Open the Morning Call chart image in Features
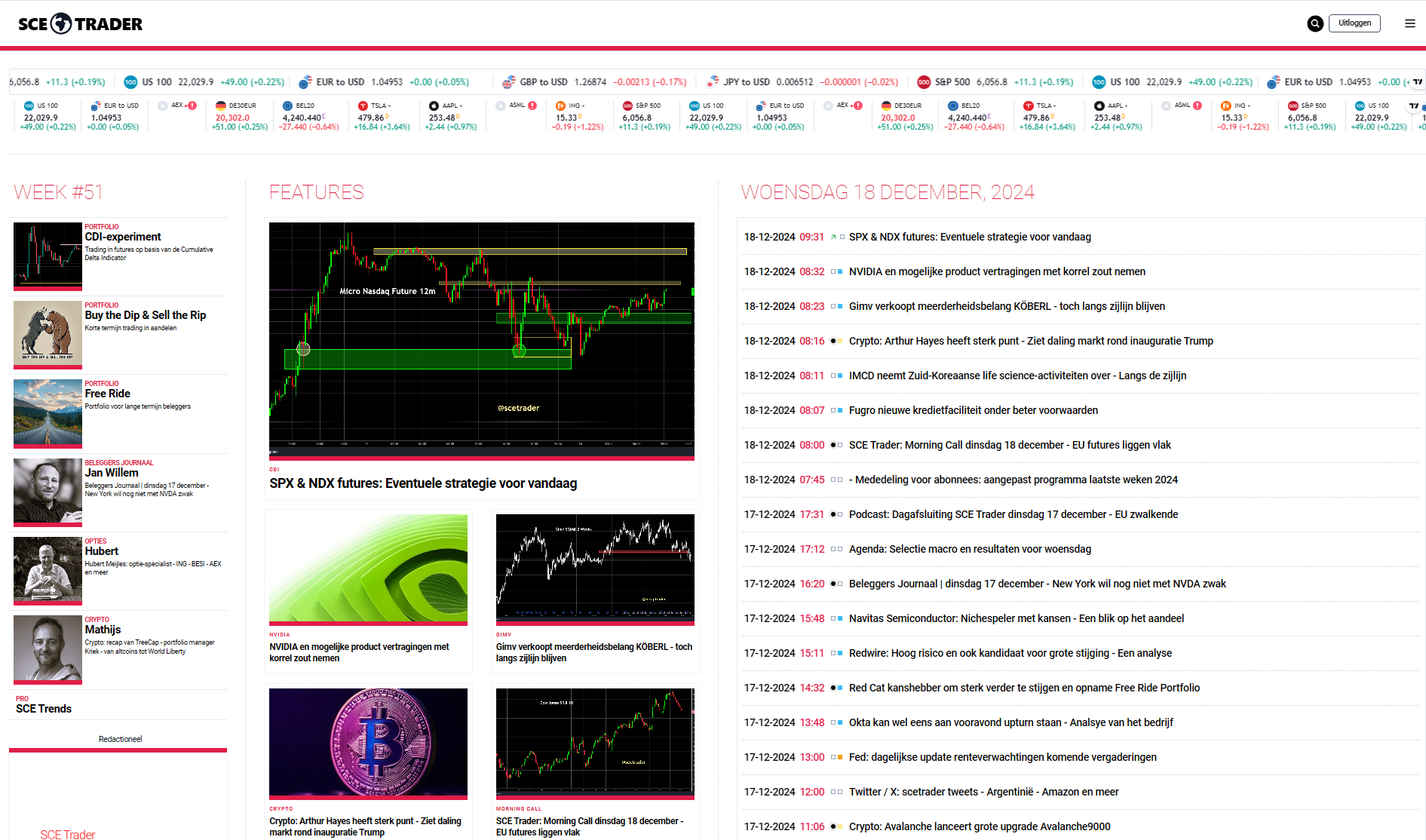Screen dimensions: 1426x840 (x=595, y=743)
